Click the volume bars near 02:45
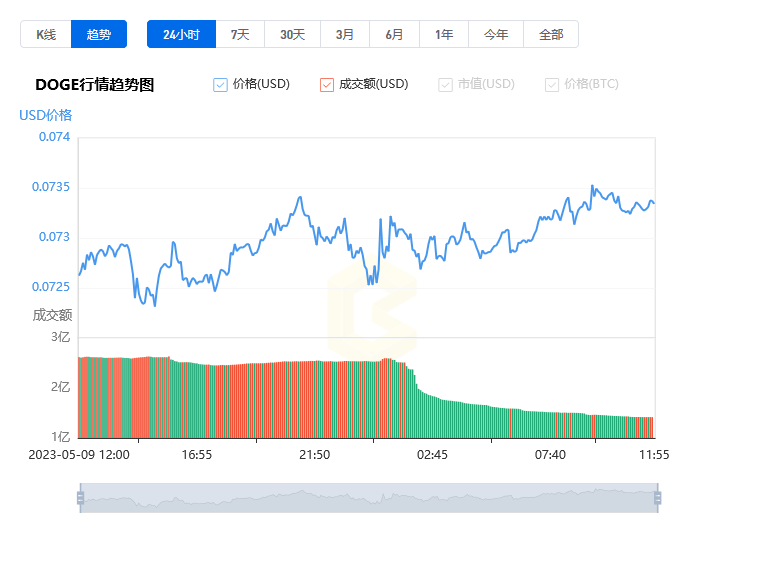This screenshot has height=563, width=780. (x=432, y=417)
